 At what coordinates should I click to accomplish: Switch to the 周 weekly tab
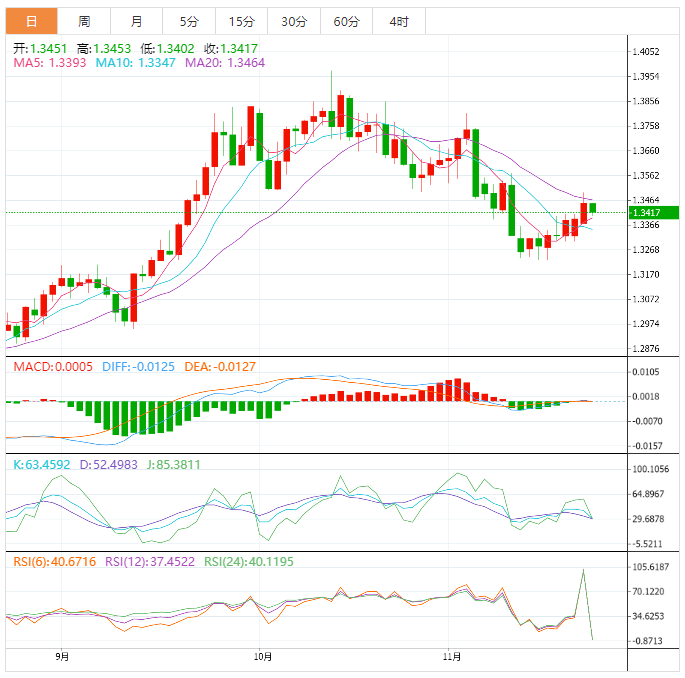click(x=84, y=21)
